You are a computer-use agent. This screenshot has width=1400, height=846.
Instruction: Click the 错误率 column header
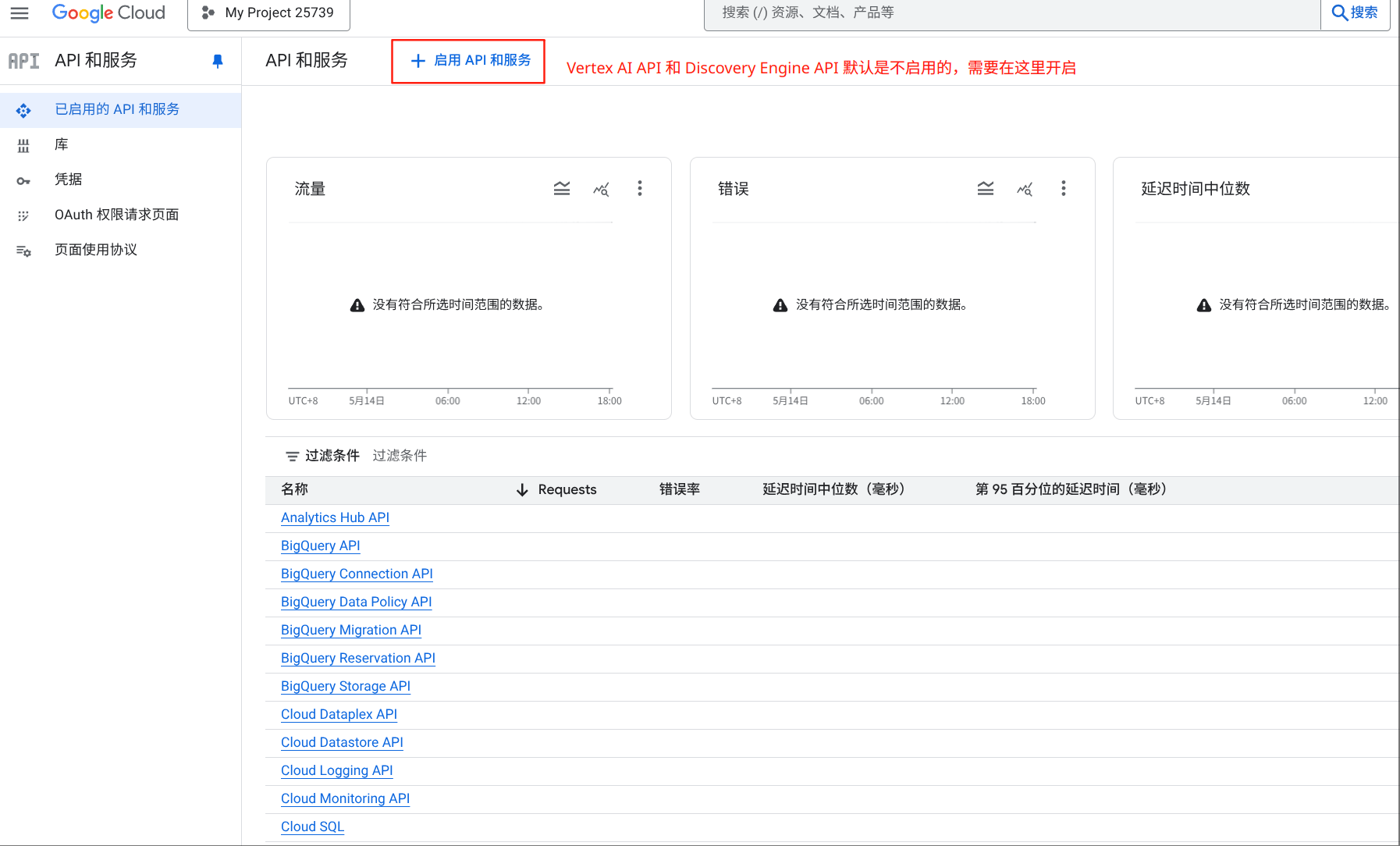tap(680, 489)
